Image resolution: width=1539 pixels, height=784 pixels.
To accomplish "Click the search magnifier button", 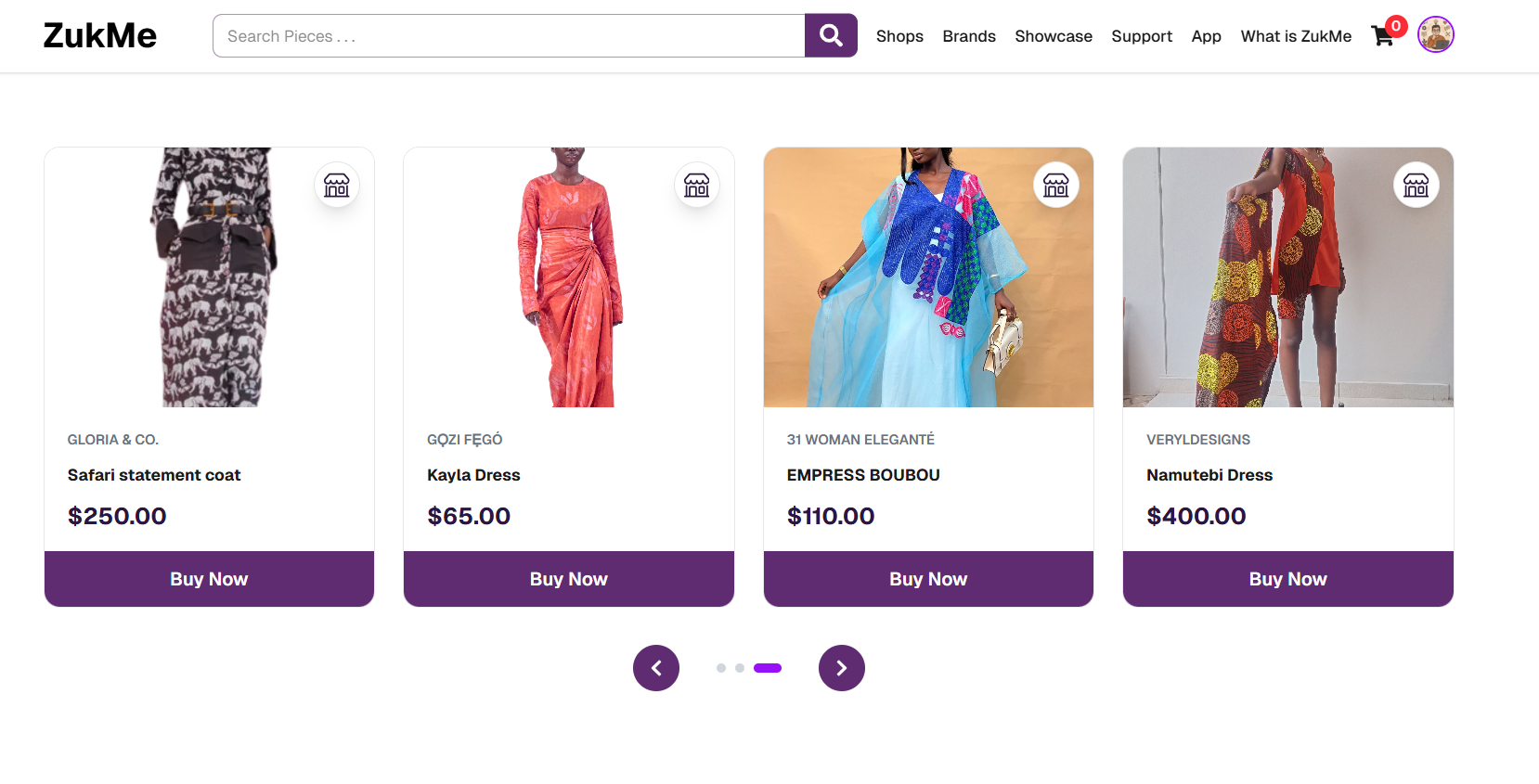I will click(x=831, y=36).
